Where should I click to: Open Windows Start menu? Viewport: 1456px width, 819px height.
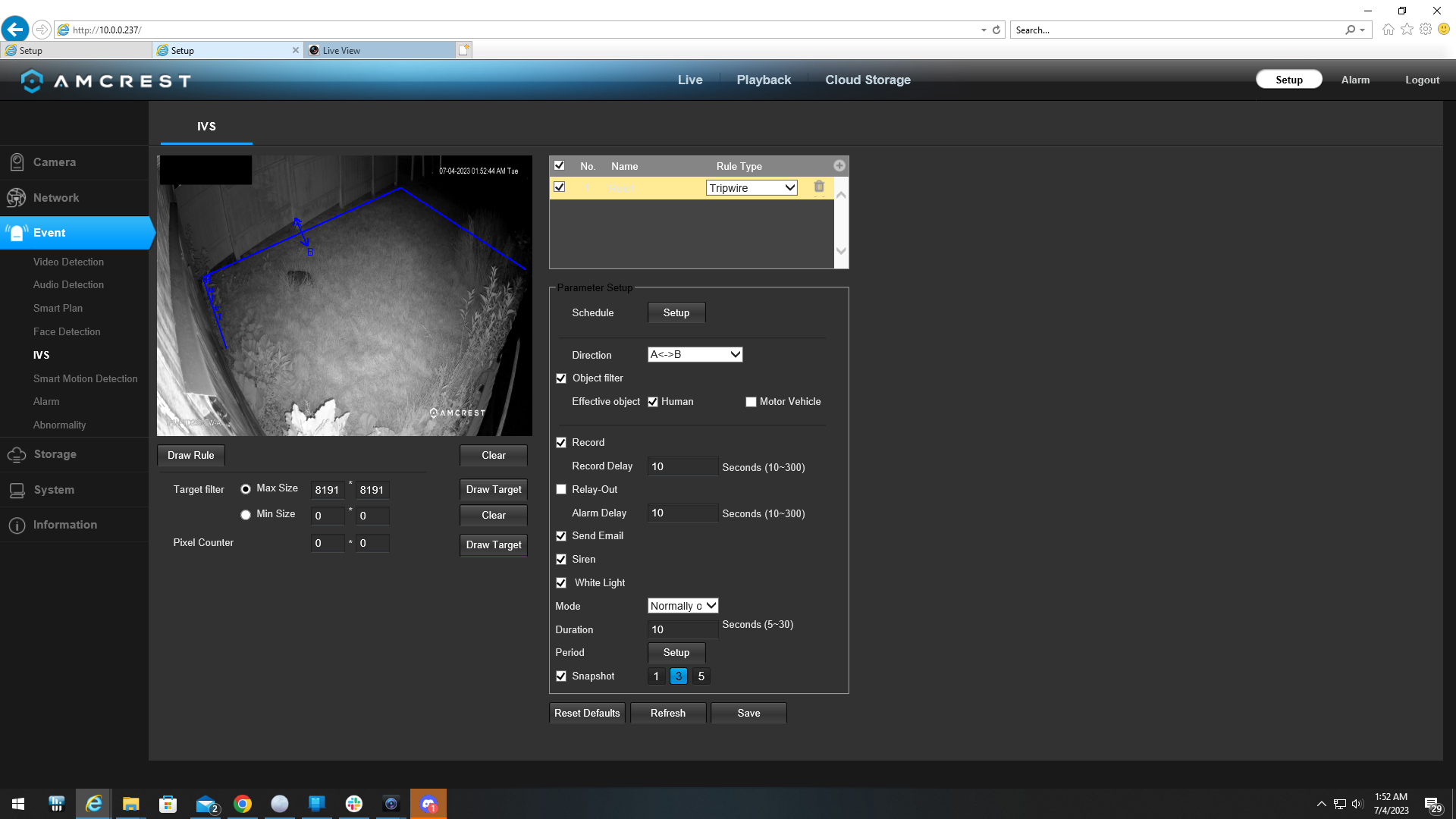18,804
